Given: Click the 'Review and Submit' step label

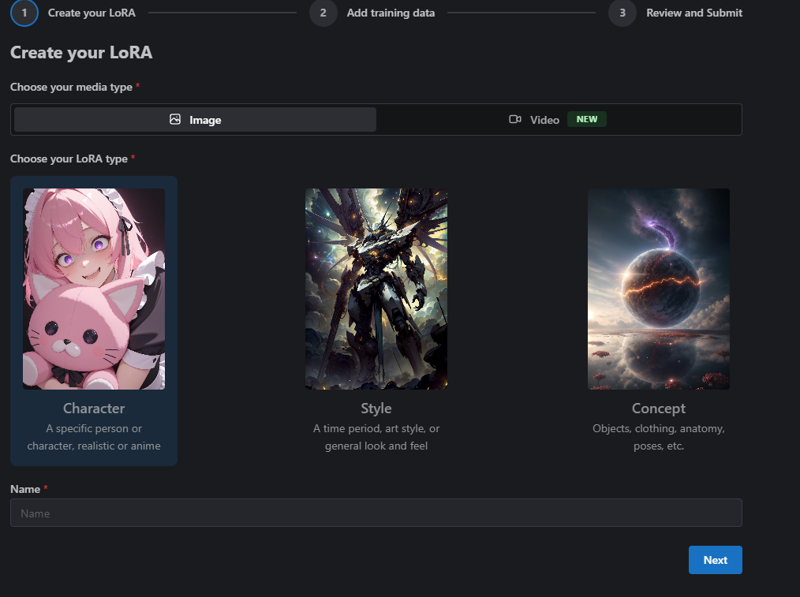Looking at the screenshot, I should click(x=694, y=13).
